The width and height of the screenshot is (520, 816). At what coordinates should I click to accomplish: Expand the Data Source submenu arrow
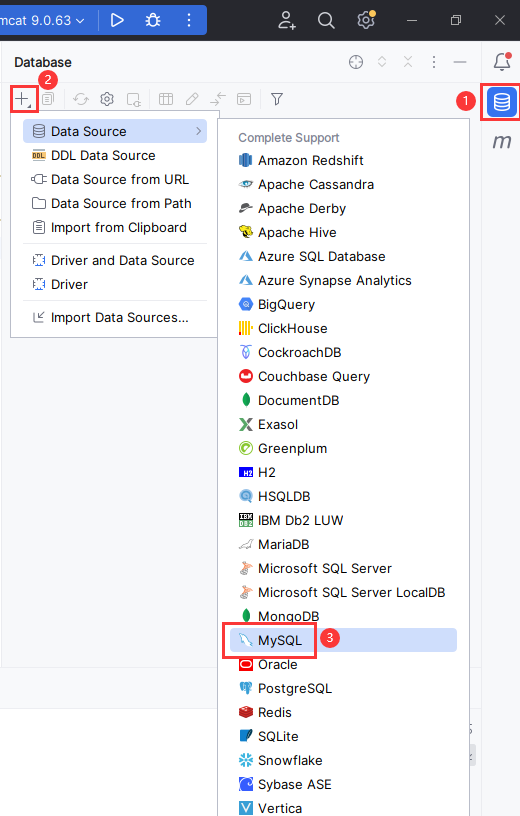pyautogui.click(x=198, y=131)
